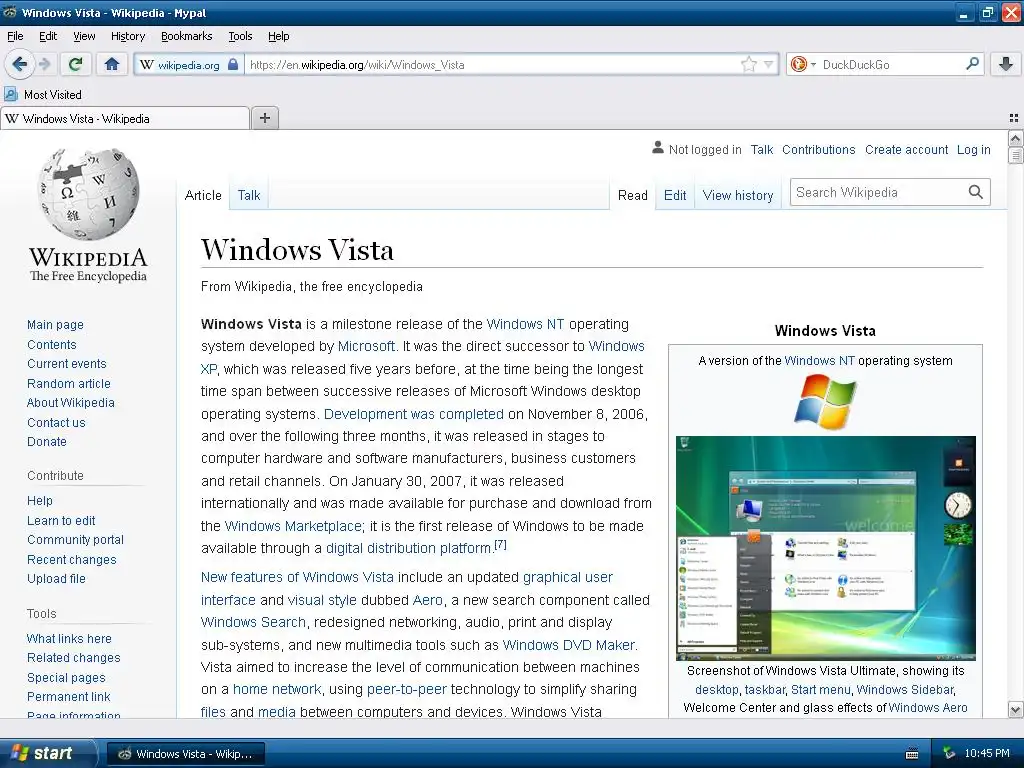Click the 10:45 PM taskbar clock
The width and height of the screenshot is (1024, 768).
987,754
